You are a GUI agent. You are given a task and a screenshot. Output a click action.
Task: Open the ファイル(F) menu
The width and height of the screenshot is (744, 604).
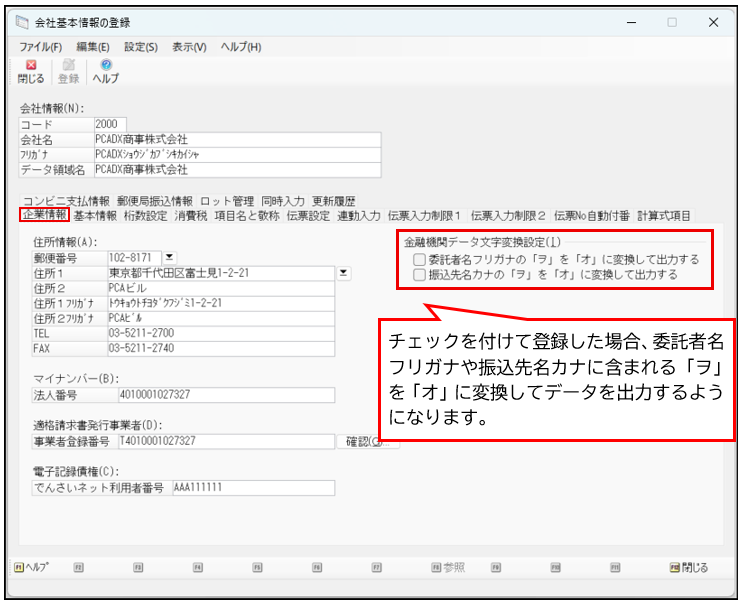(x=40, y=47)
